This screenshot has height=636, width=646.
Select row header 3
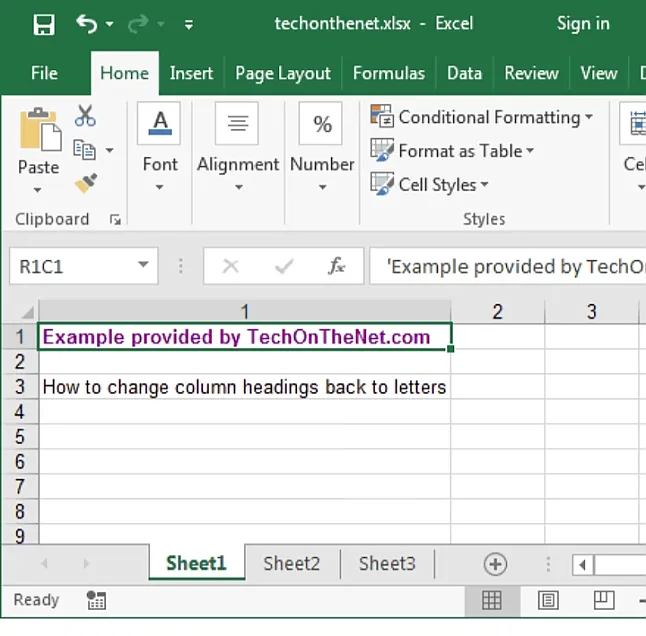coord(20,387)
